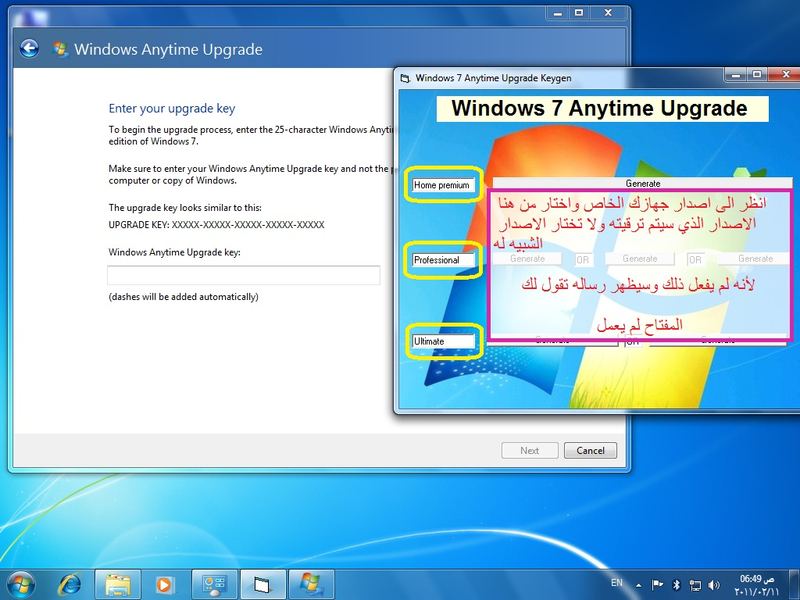Image resolution: width=800 pixels, height=600 pixels.
Task: Open the volume speaker icon in the tray
Action: point(714,584)
